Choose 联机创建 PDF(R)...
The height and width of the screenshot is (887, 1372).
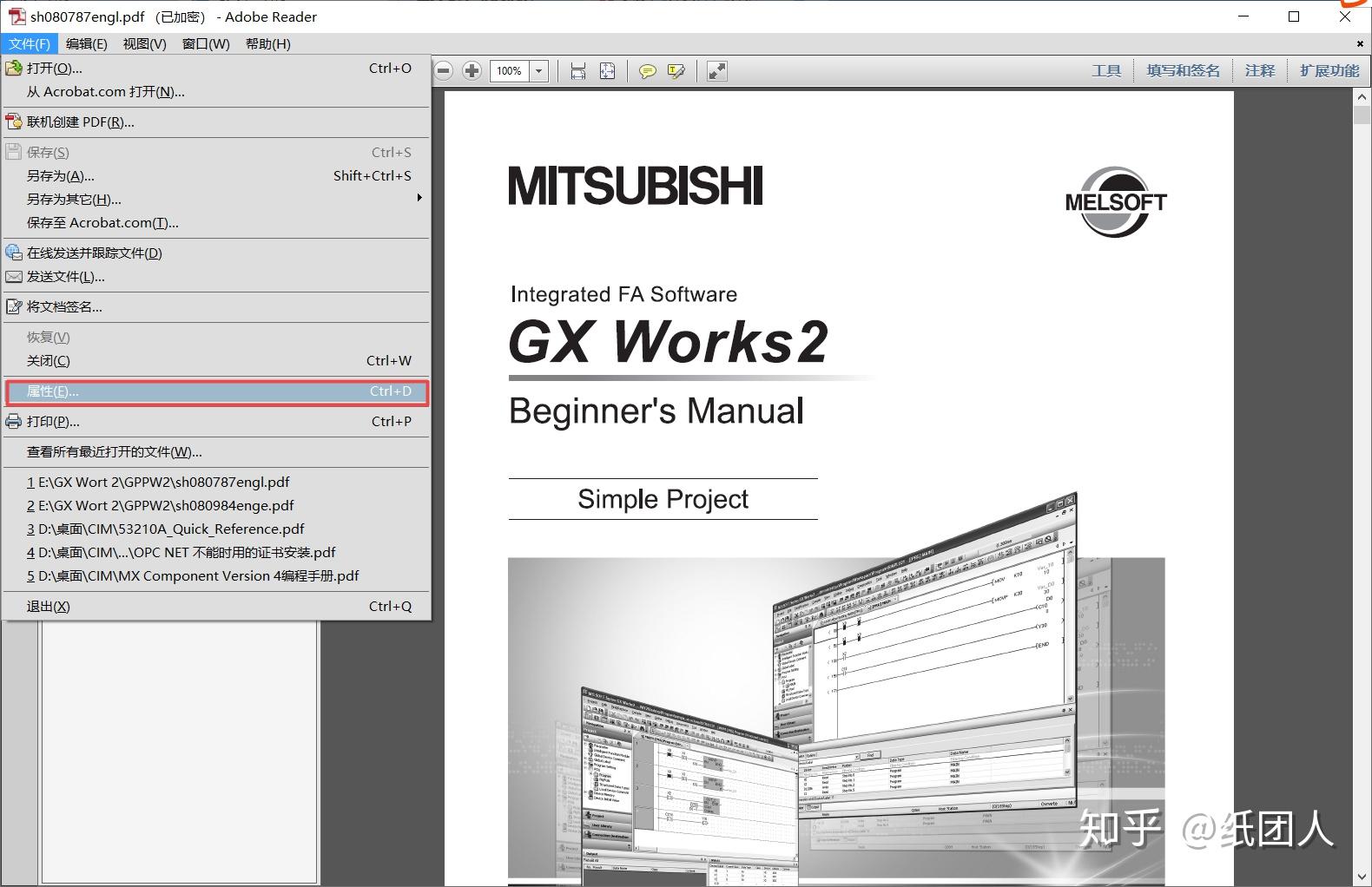(216, 122)
